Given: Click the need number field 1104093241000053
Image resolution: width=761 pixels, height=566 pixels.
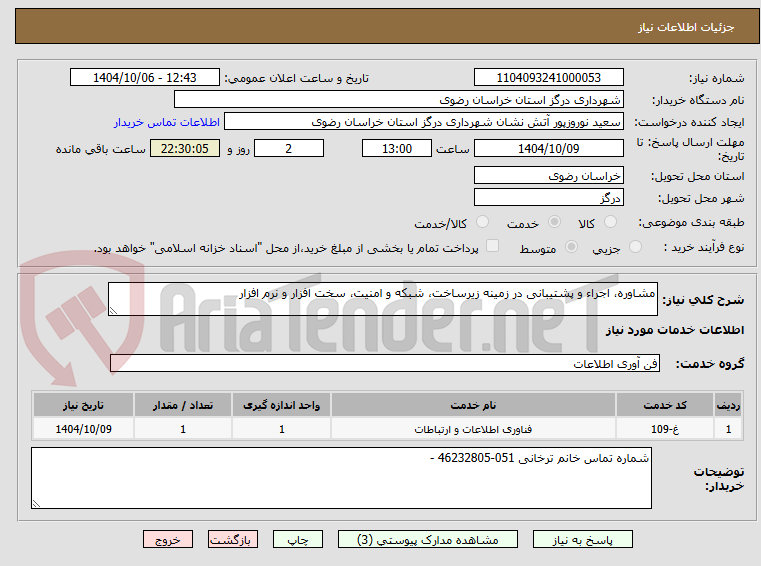Looking at the screenshot, I should click(548, 78).
